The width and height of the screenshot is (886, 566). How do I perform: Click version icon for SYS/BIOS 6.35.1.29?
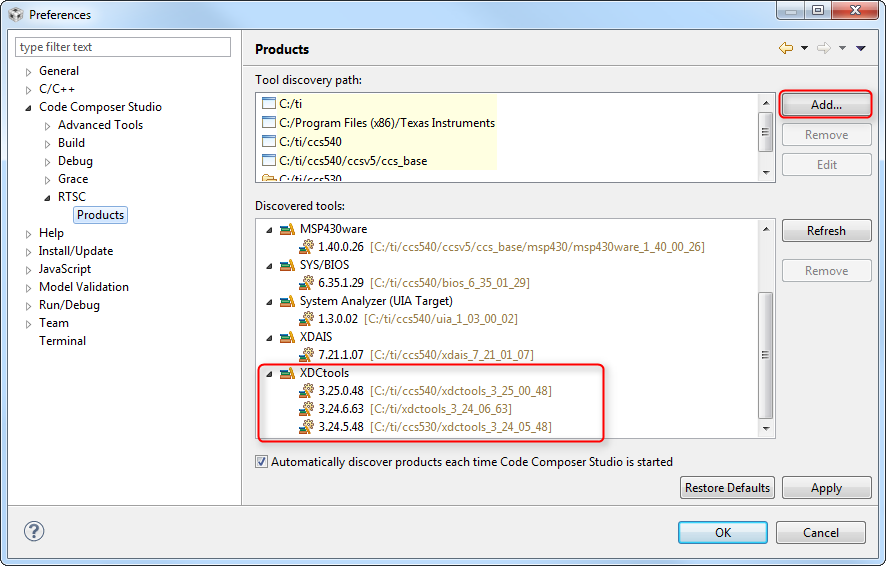[x=306, y=282]
